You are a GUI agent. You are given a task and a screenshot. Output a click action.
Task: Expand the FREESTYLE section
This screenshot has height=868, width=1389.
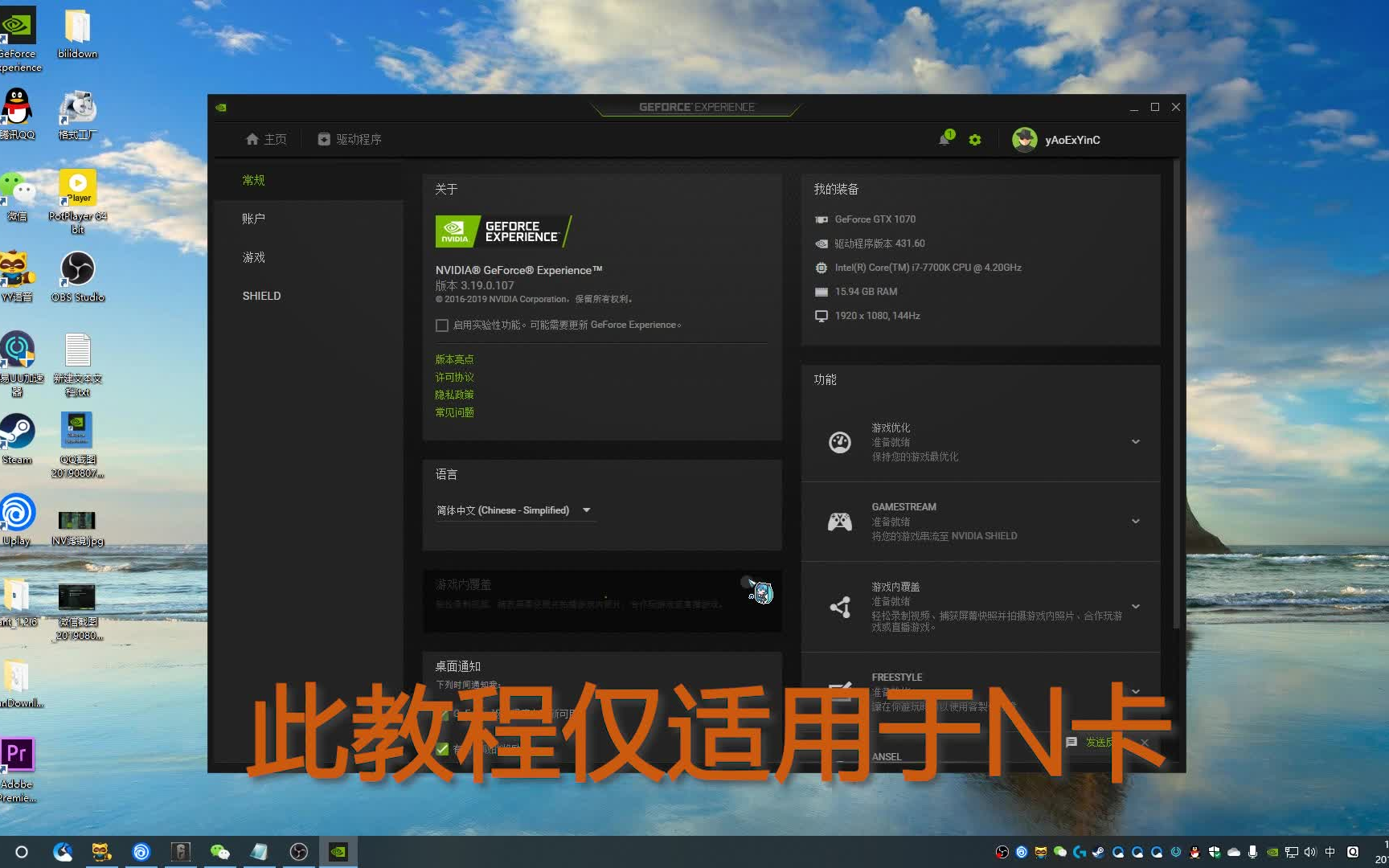(x=1135, y=691)
